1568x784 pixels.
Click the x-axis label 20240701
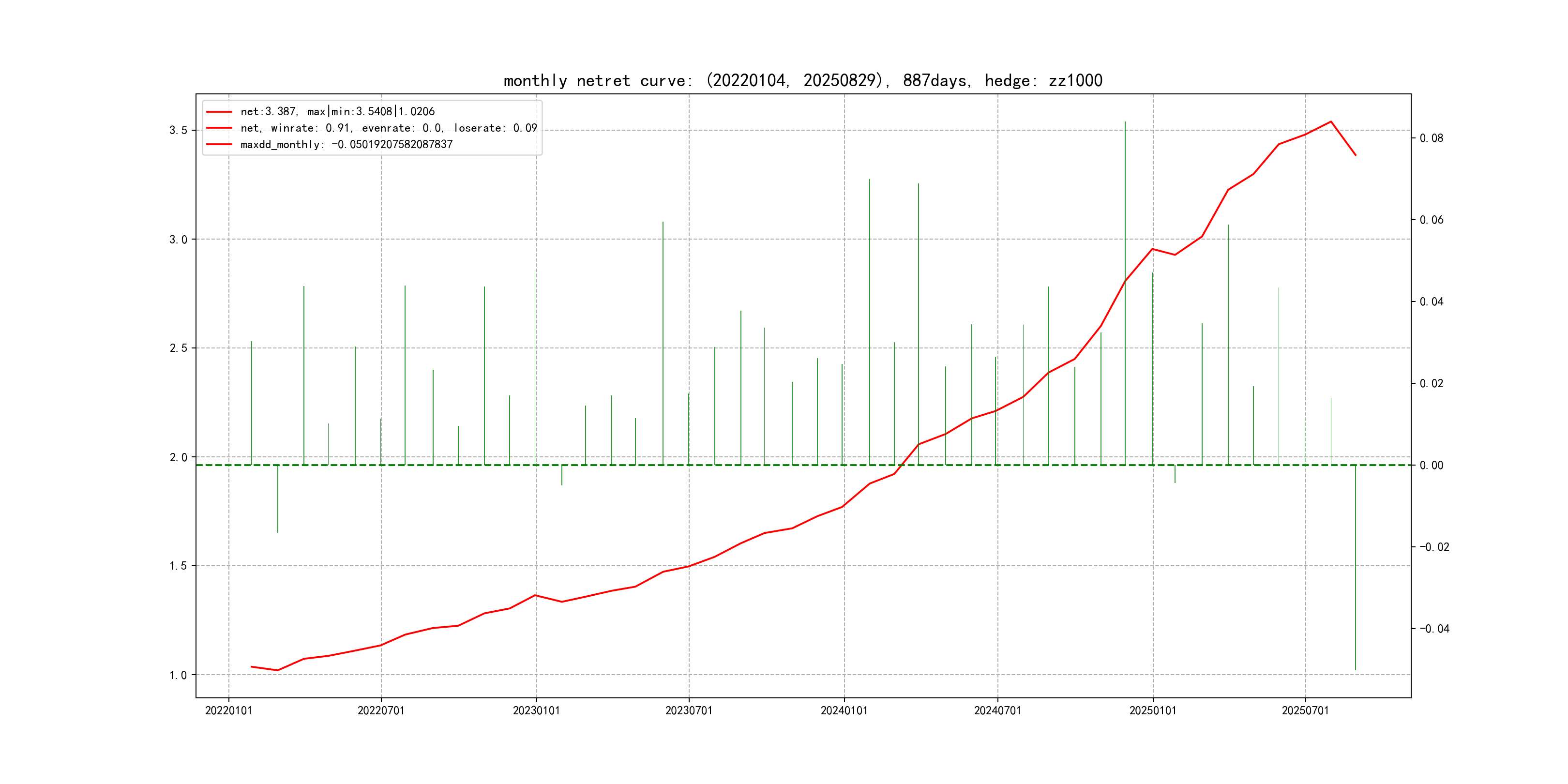click(x=997, y=710)
